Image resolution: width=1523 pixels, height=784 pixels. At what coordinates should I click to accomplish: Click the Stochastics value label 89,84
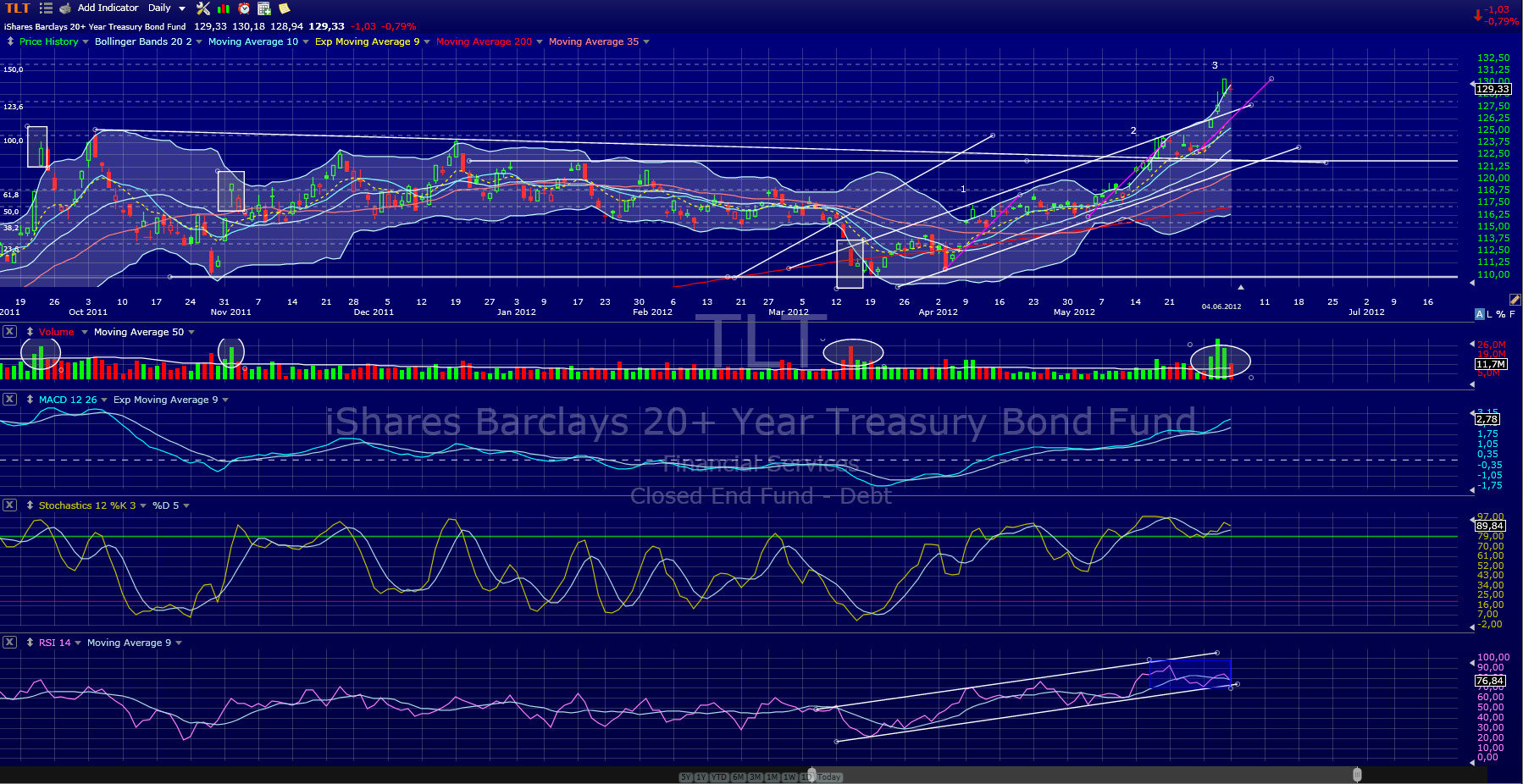1490,526
